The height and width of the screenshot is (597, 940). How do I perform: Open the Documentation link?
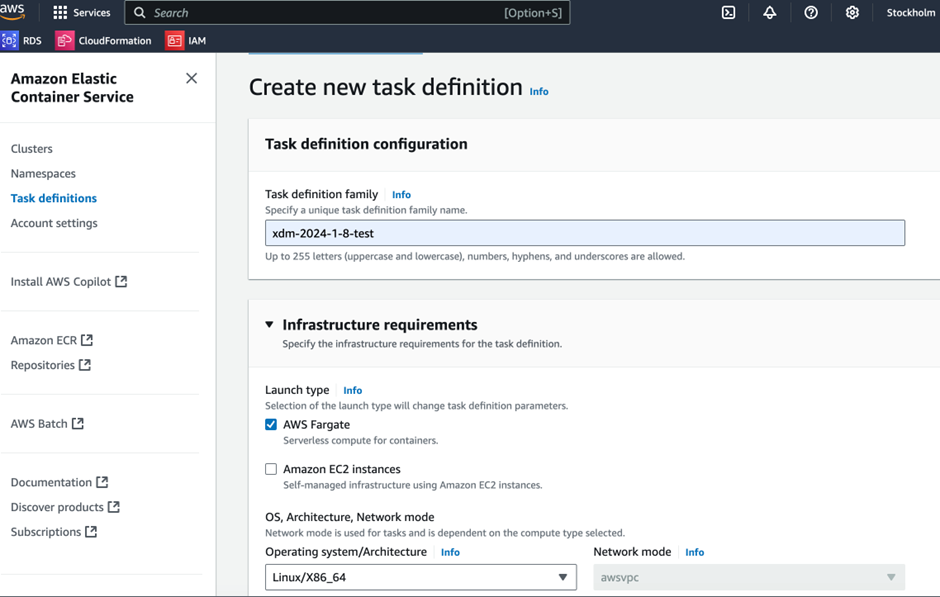(52, 482)
